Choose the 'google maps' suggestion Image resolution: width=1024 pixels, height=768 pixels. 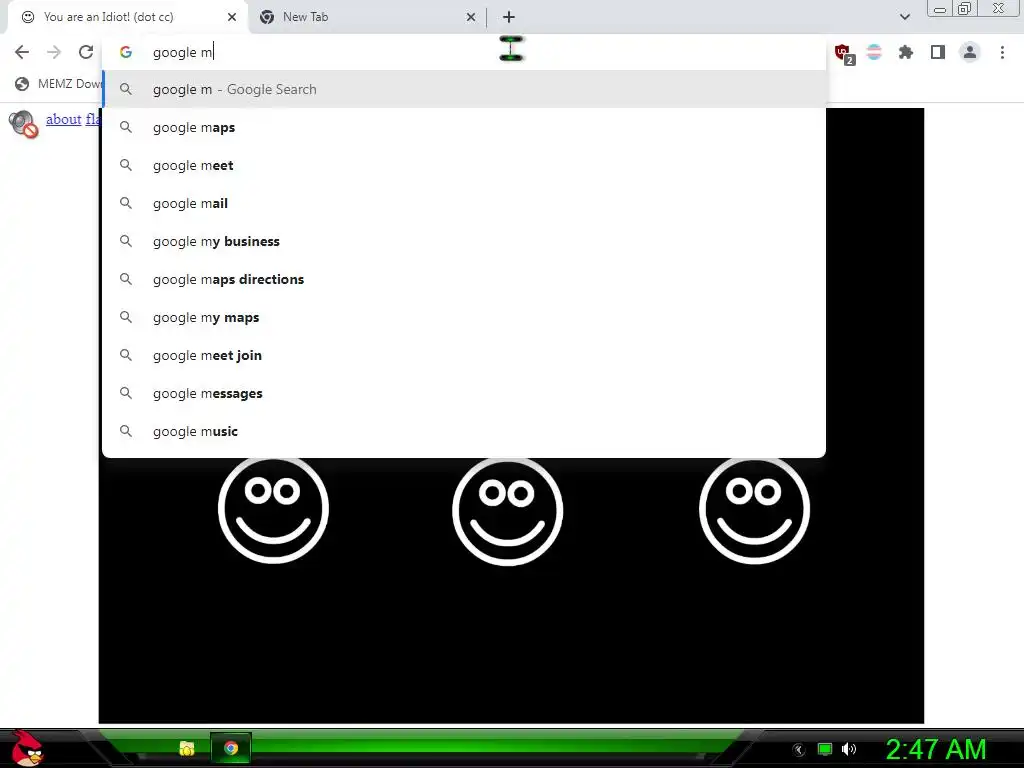pyautogui.click(x=464, y=127)
